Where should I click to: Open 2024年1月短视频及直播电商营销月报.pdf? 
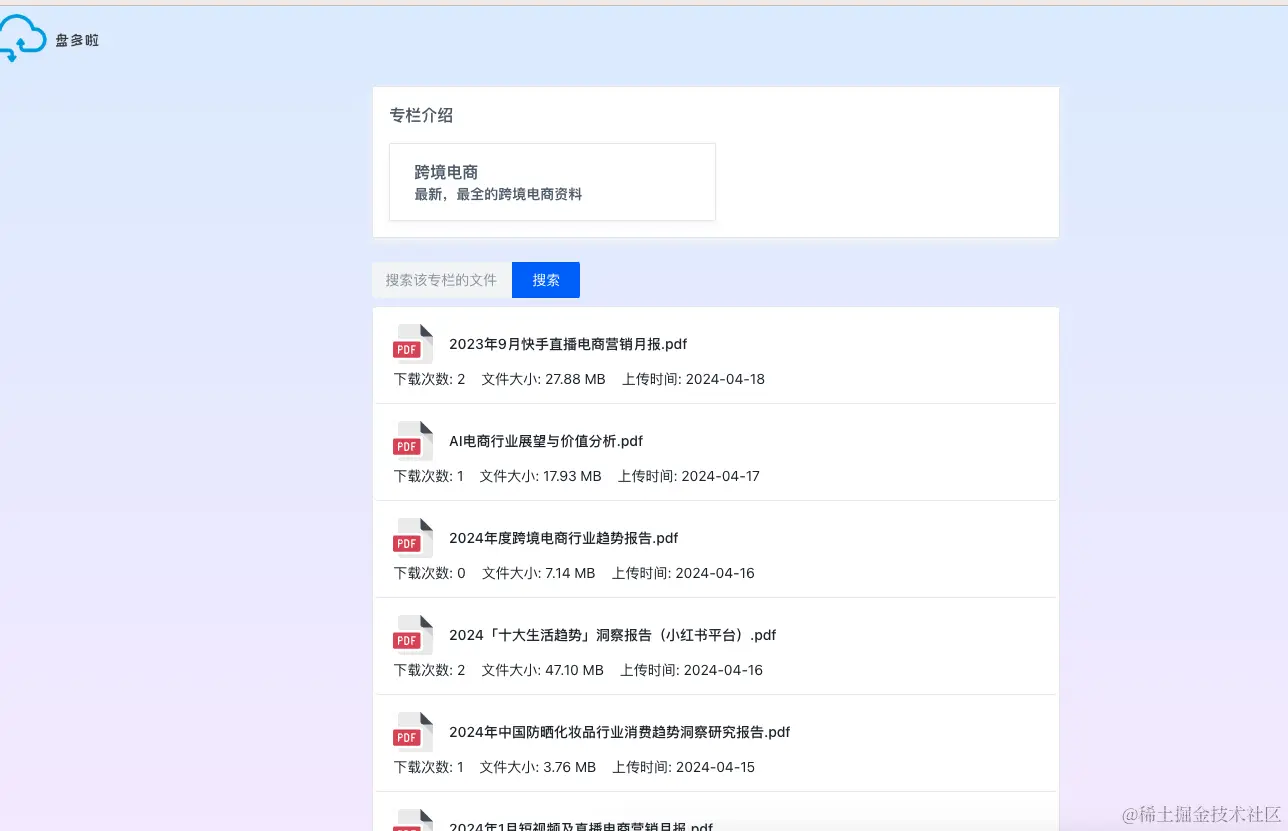[x=581, y=826]
